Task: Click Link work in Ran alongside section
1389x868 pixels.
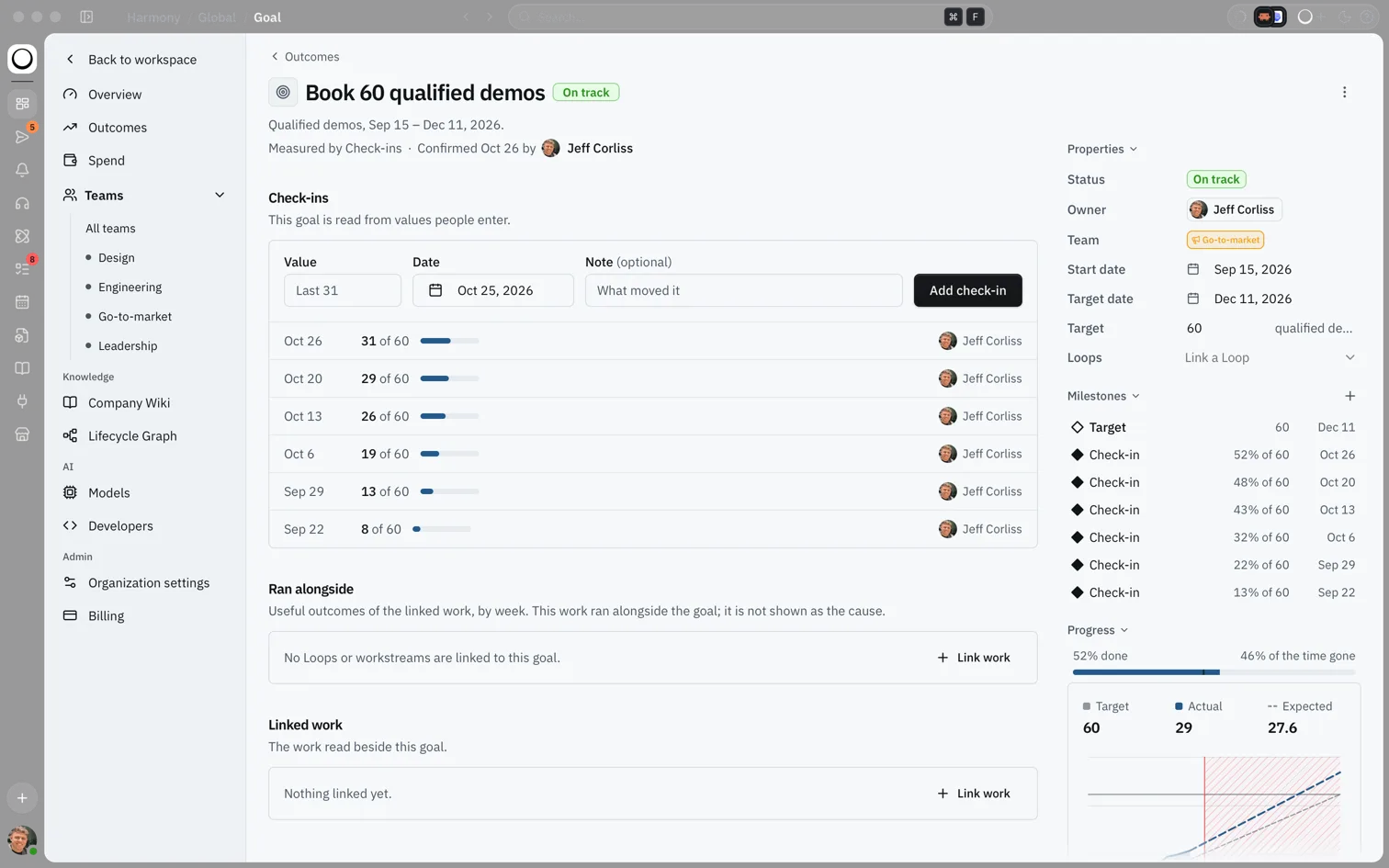Action: click(974, 658)
